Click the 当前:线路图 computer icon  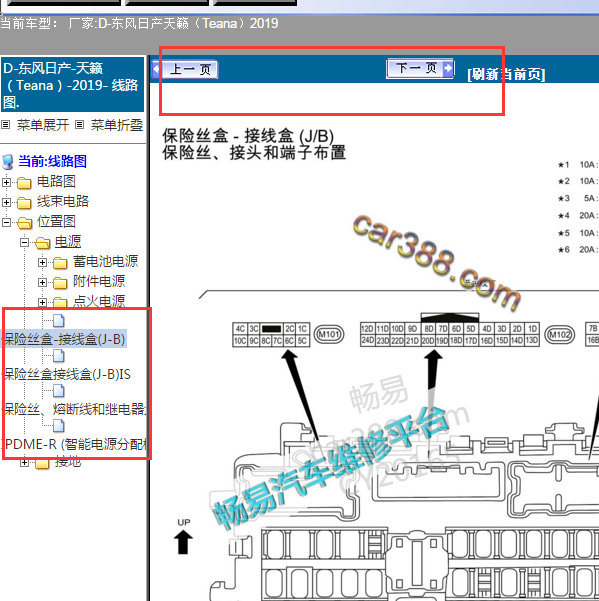tap(8, 162)
